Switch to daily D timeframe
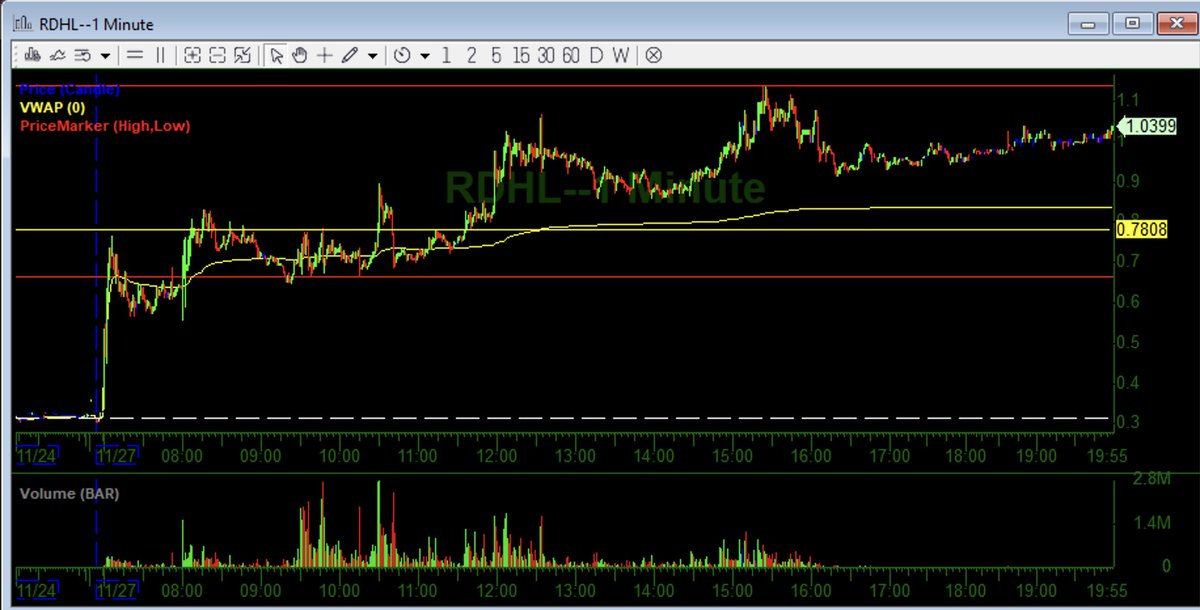The image size is (1200, 610). click(596, 55)
